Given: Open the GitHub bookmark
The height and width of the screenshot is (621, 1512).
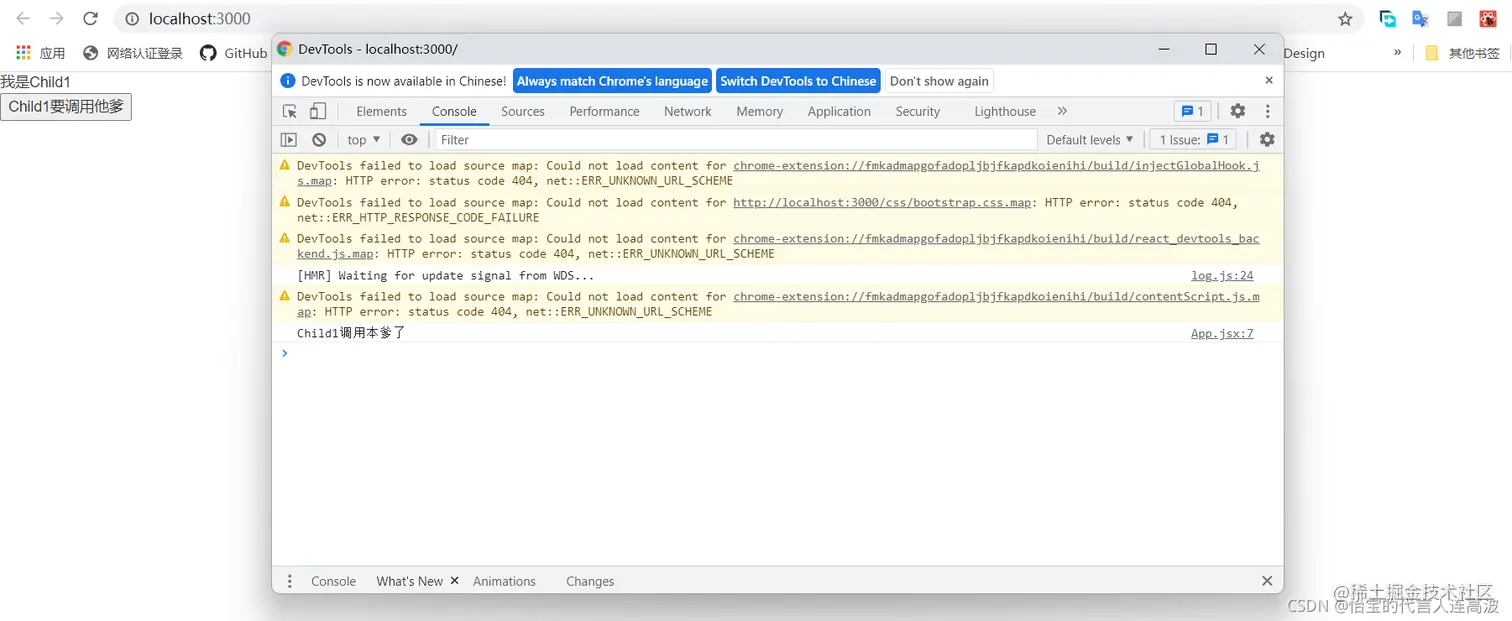Looking at the screenshot, I should (232, 53).
